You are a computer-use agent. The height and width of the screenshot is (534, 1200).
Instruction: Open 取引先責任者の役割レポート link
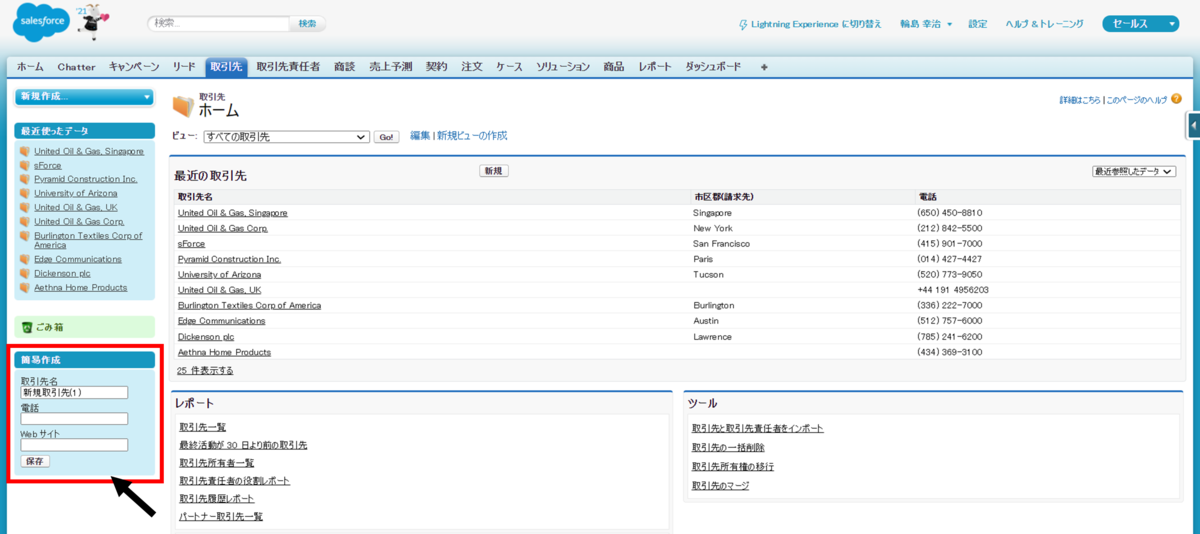235,481
